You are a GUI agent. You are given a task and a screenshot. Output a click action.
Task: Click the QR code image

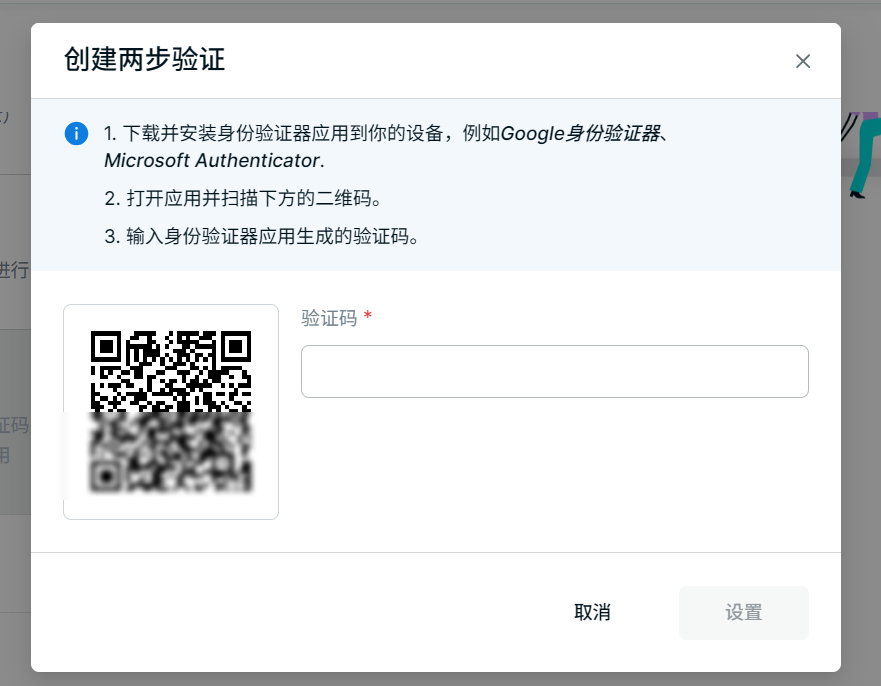pos(171,412)
